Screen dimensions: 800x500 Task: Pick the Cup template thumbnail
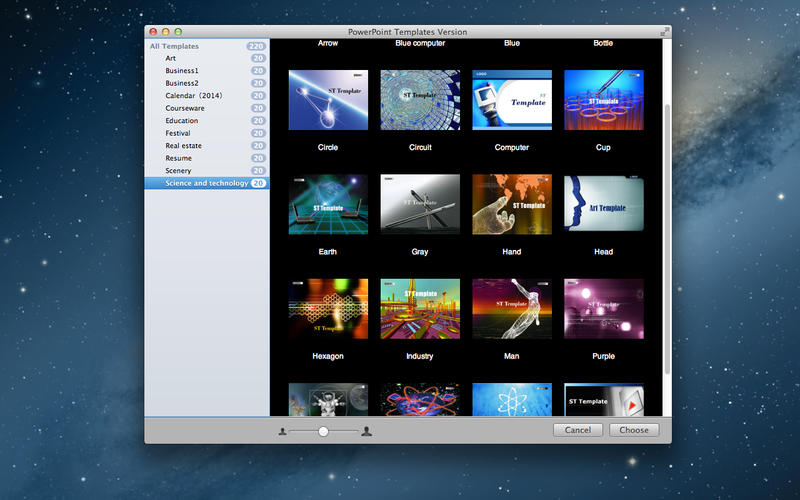604,100
